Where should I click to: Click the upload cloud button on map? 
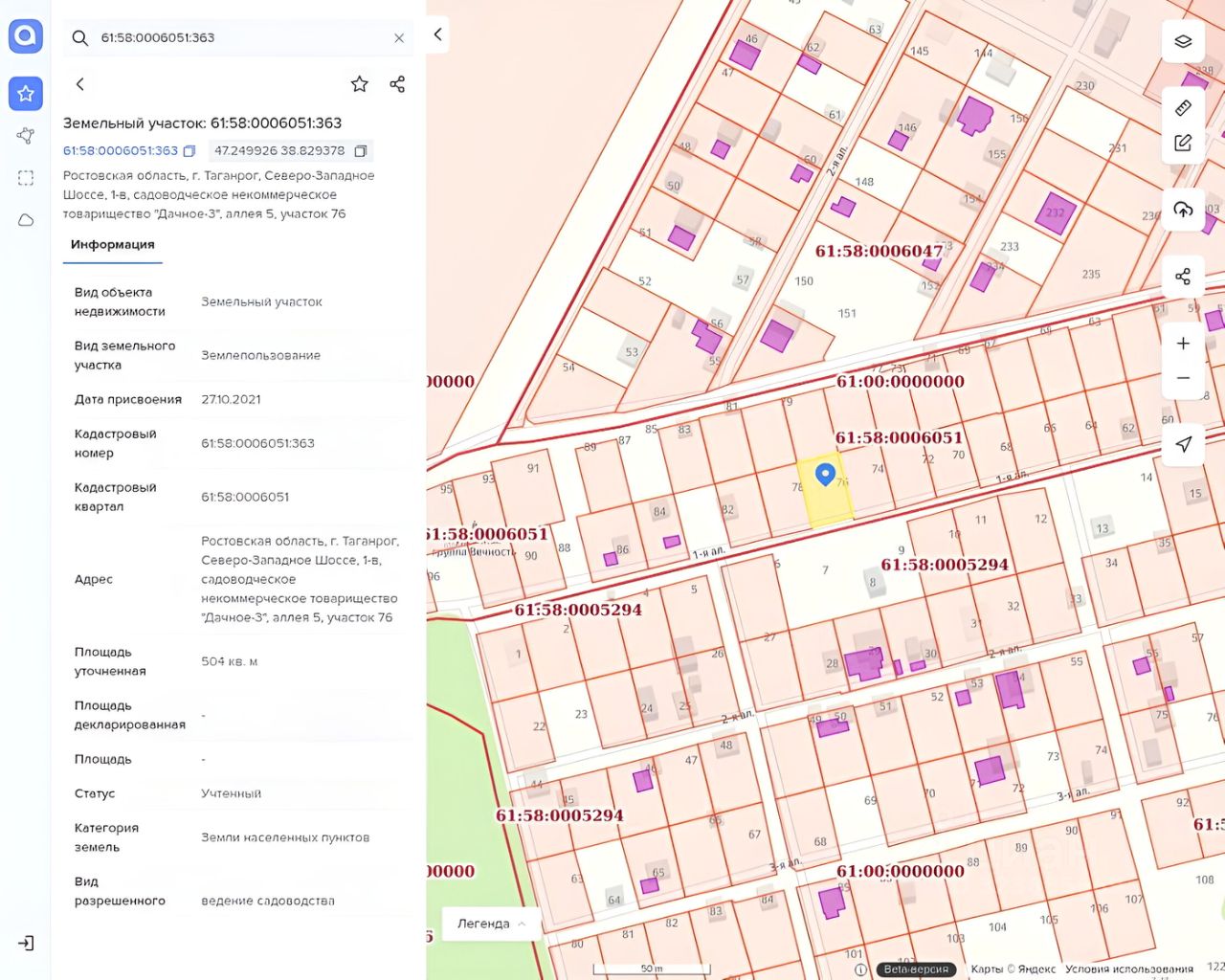tap(1183, 210)
